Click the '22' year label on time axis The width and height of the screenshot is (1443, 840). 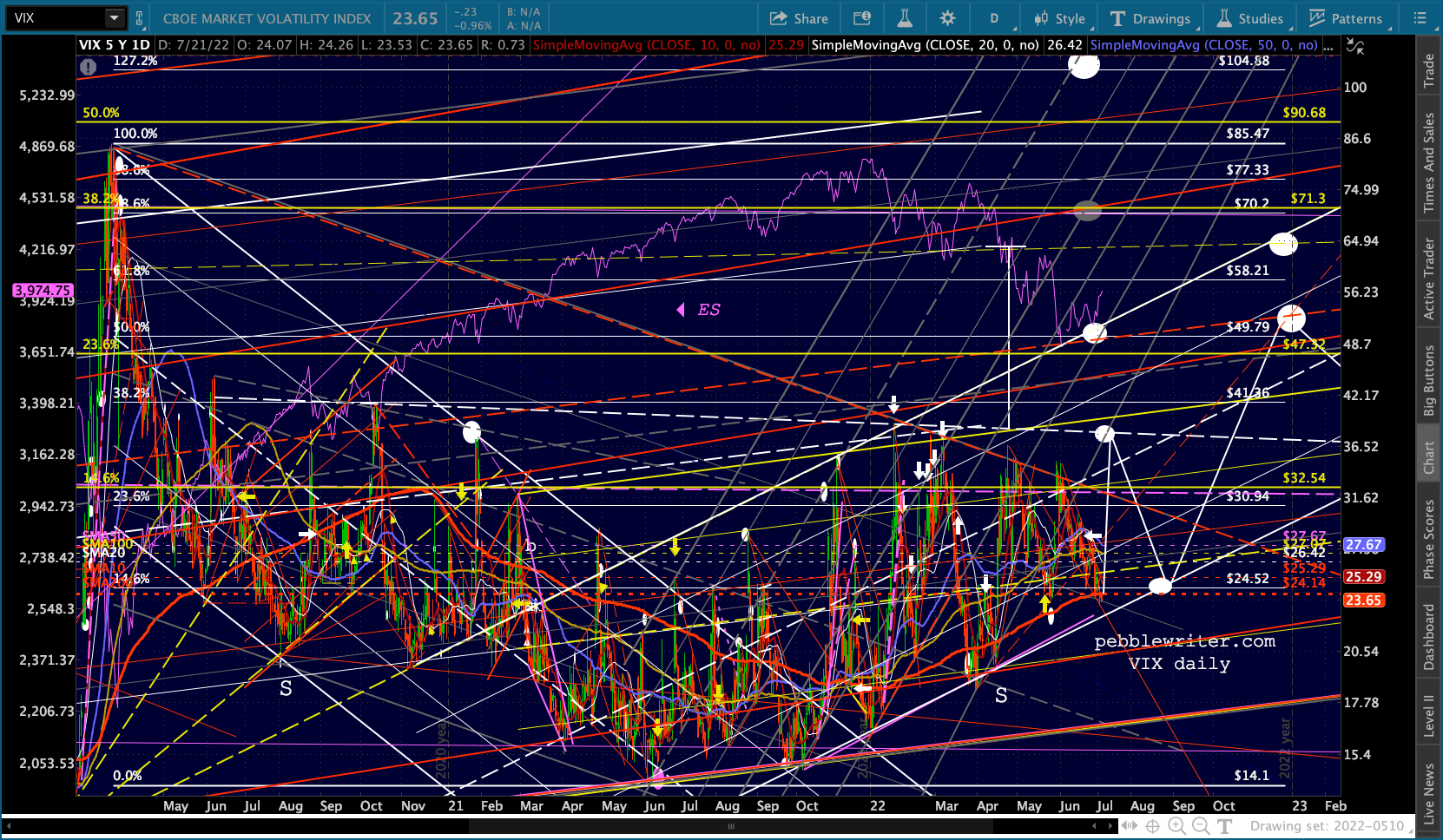[x=878, y=806]
